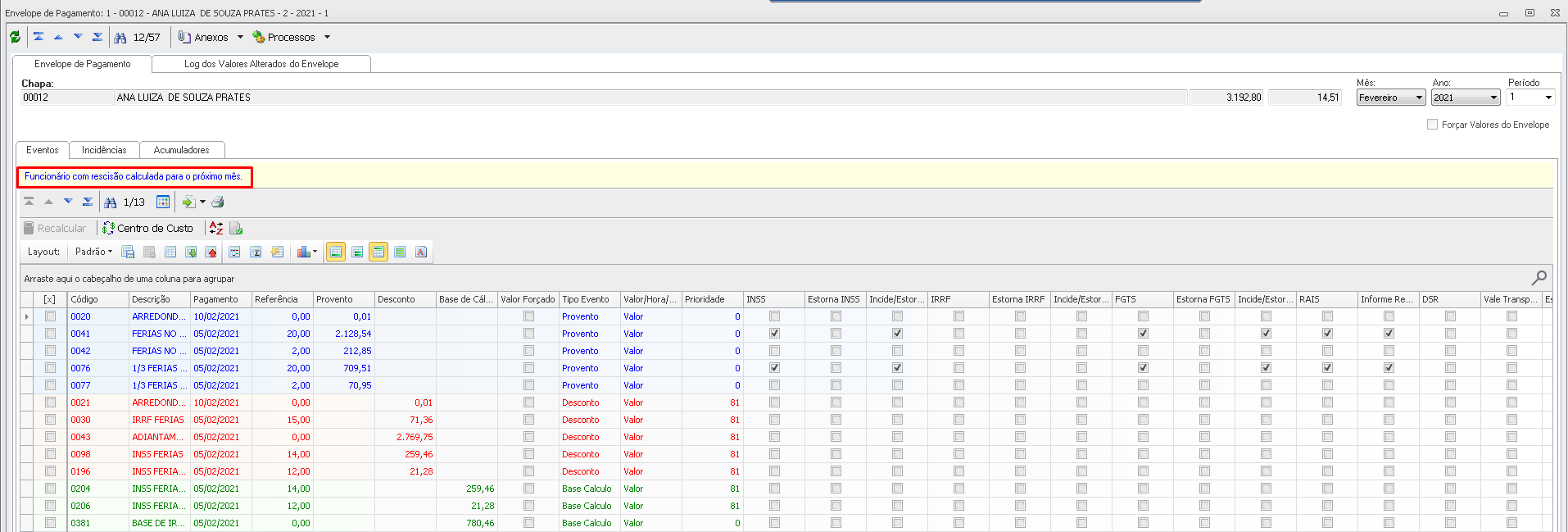The image size is (1568, 532).
Task: Sort by the Pagamento column header
Action: click(x=220, y=299)
